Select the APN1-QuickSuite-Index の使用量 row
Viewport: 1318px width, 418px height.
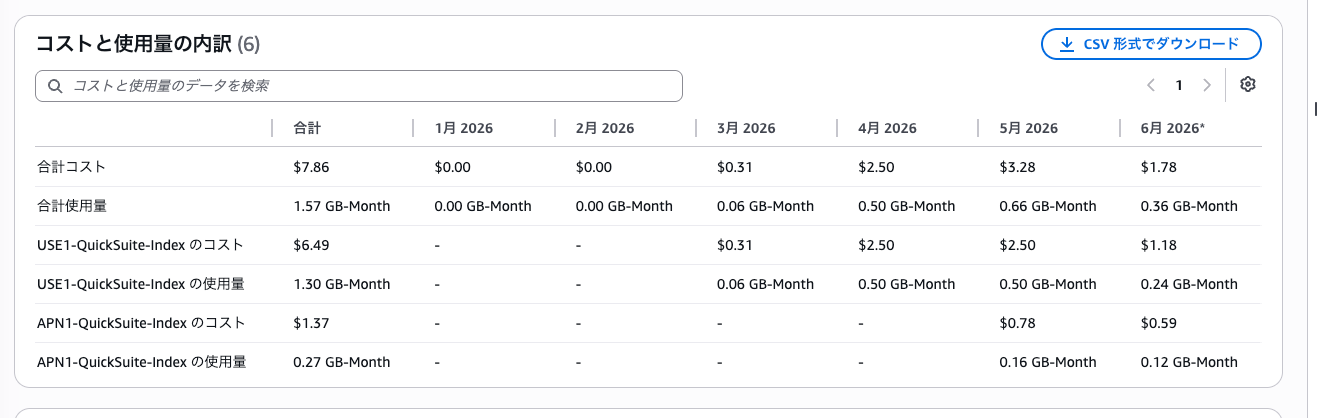(648, 362)
